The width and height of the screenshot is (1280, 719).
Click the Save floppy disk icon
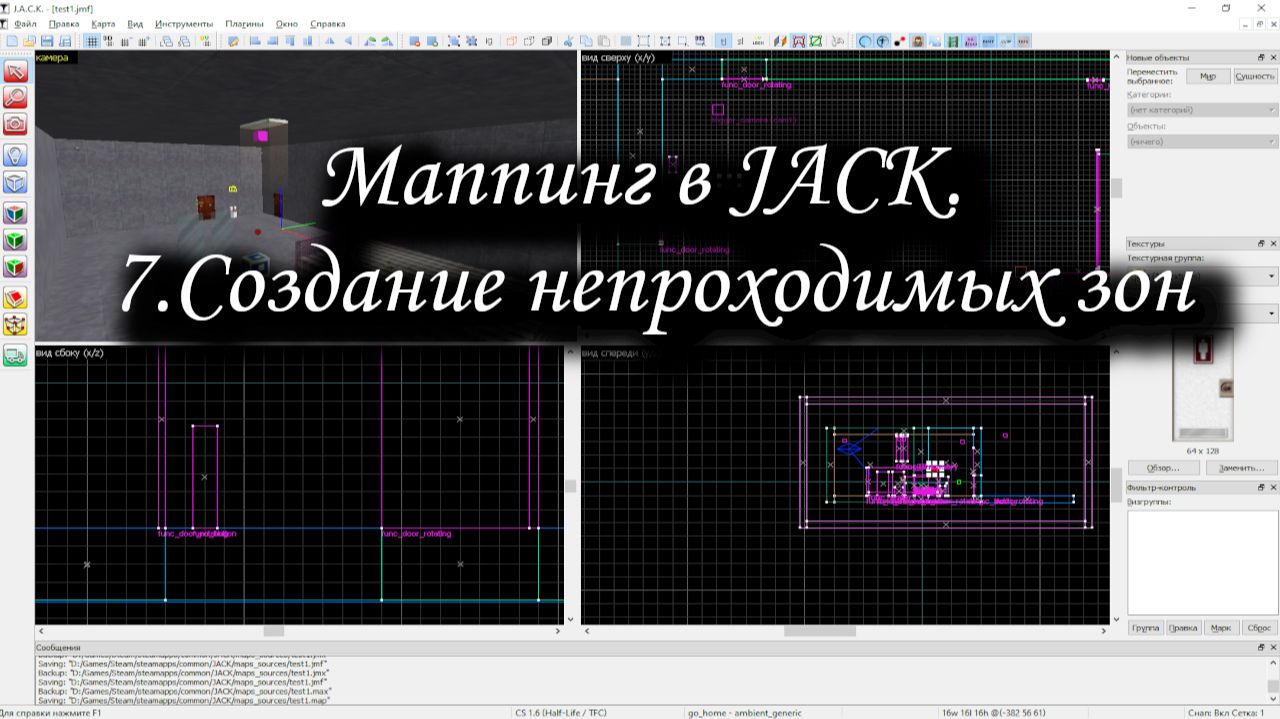coord(47,41)
